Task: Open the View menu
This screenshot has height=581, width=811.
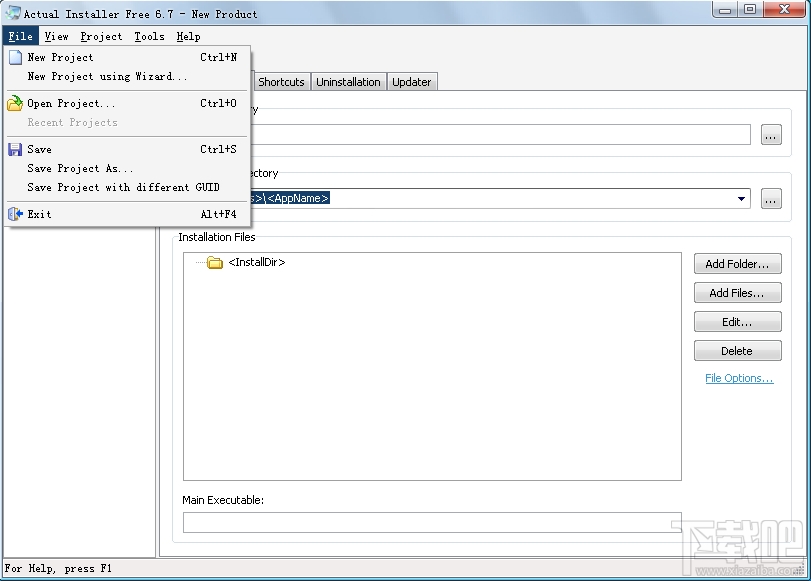Action: click(56, 36)
